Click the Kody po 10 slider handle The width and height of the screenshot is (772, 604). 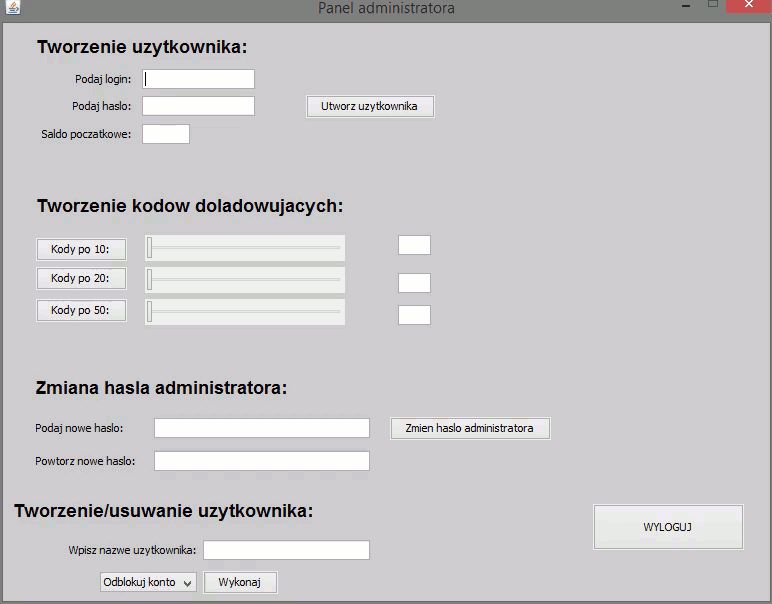click(x=150, y=248)
